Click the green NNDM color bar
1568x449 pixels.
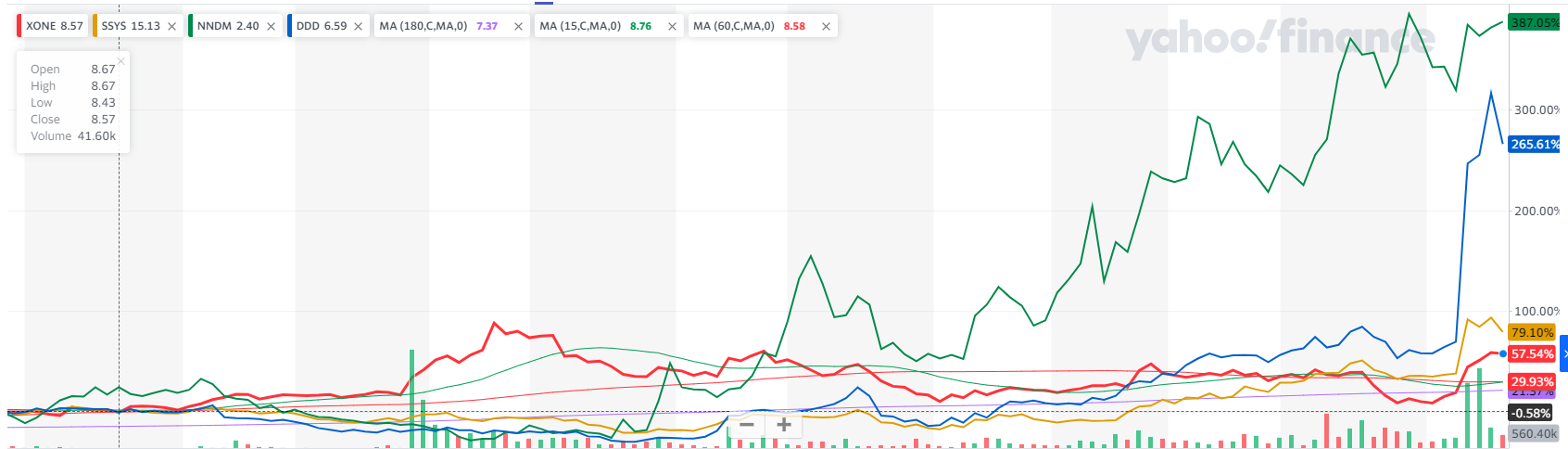(x=190, y=26)
